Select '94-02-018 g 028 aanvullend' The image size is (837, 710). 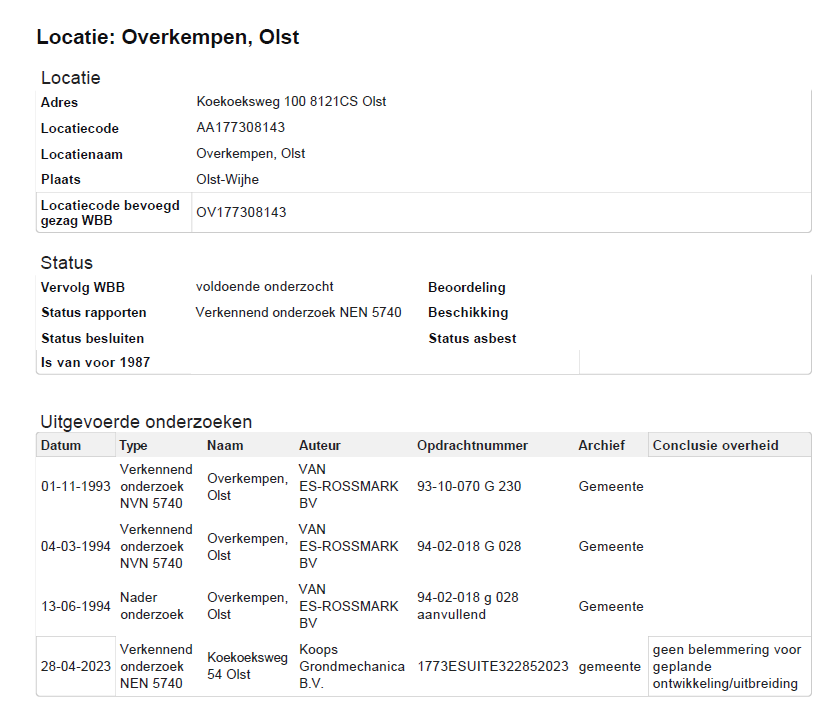[468, 606]
